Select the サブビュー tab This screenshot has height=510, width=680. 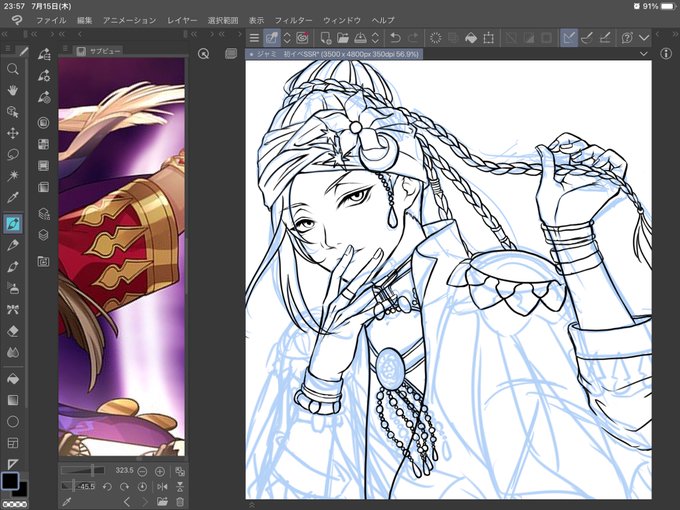tap(98, 51)
